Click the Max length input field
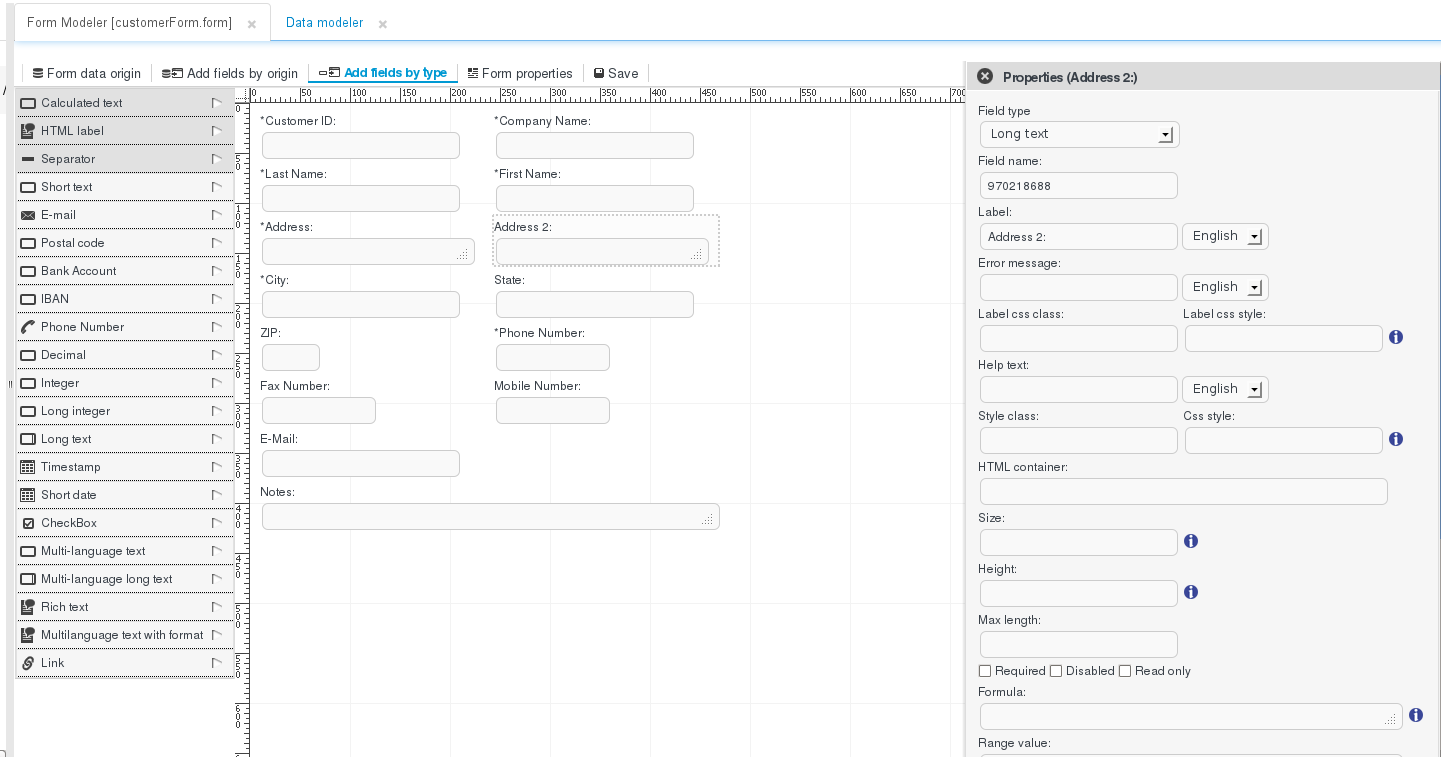 1078,644
